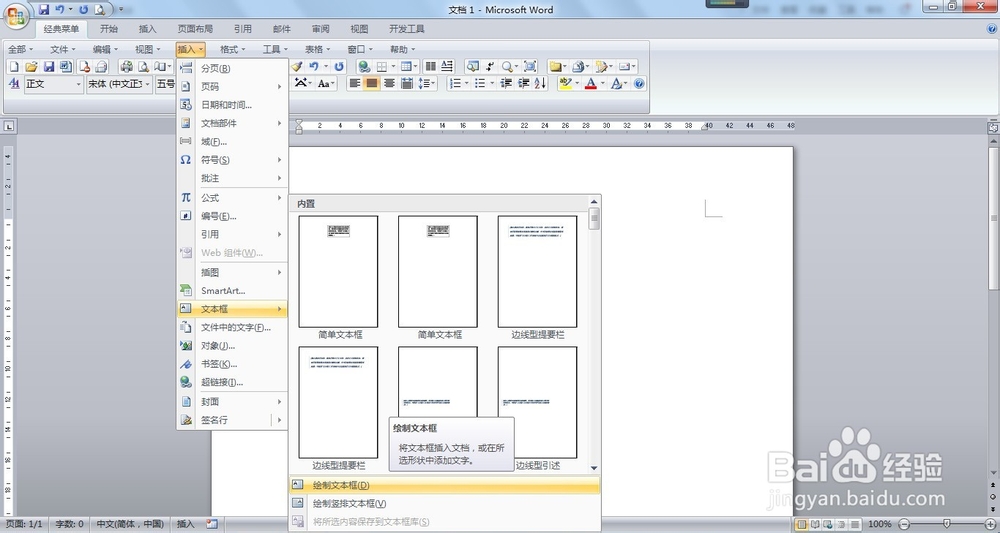Expand the 符号 submenu
The height and width of the screenshot is (533, 1000).
tap(232, 160)
